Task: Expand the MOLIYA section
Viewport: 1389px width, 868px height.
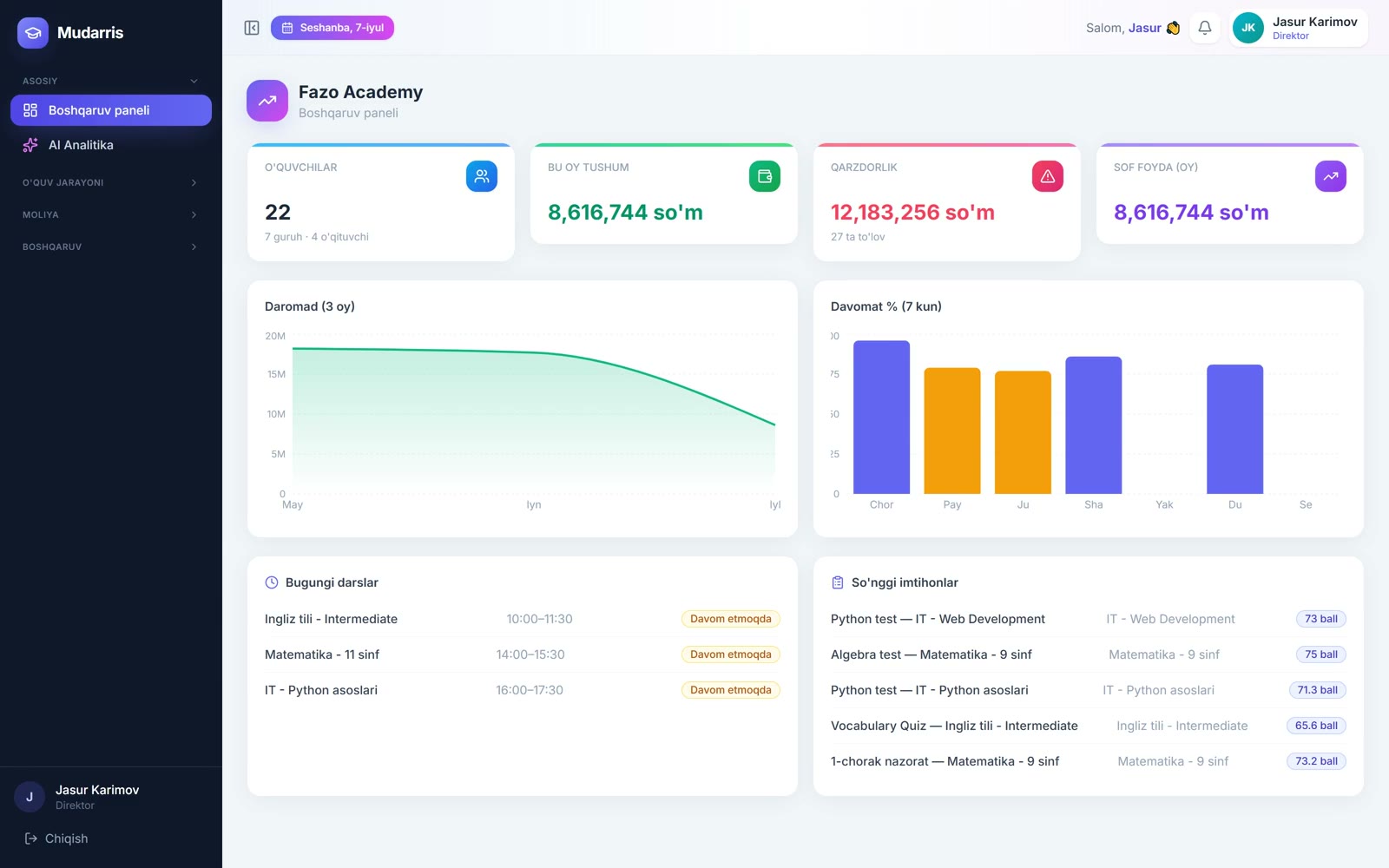Action: pos(111,214)
